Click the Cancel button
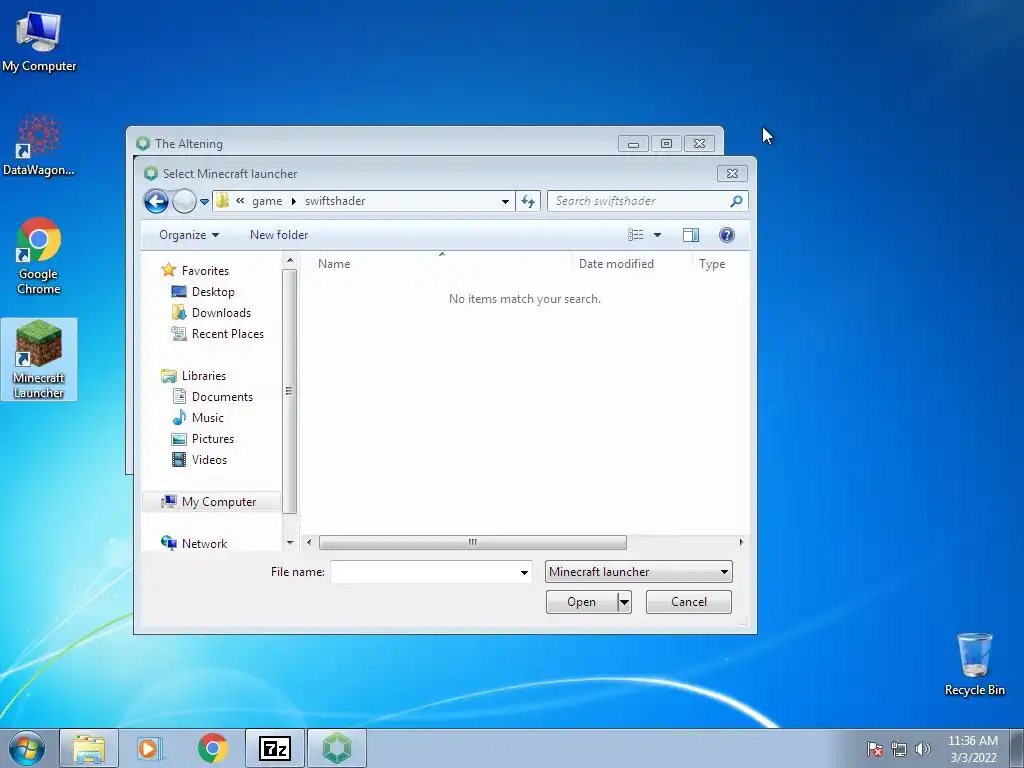Viewport: 1024px width, 768px height. [688, 602]
